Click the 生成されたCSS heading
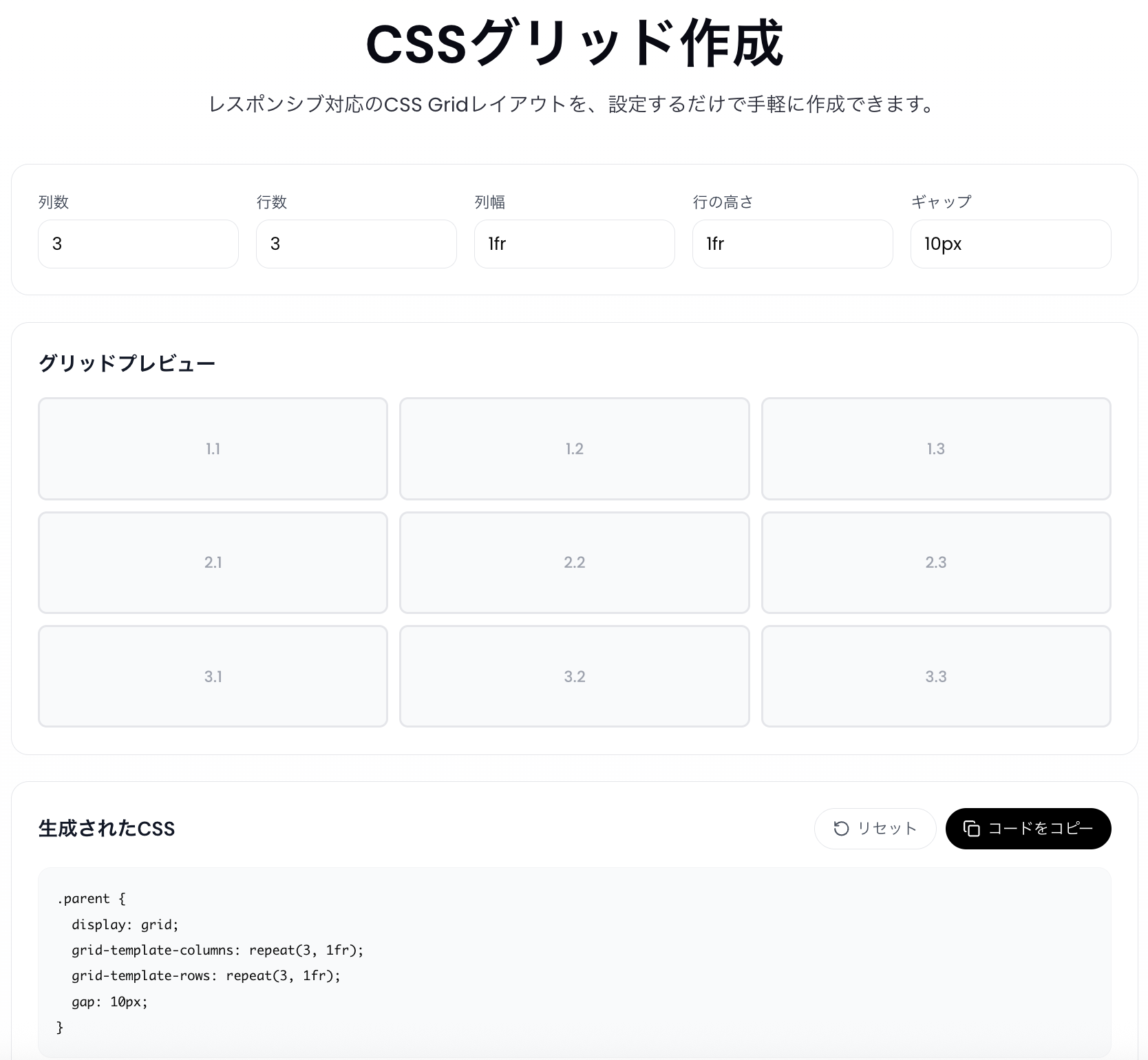Image resolution: width=1148 pixels, height=1060 pixels. (x=107, y=829)
